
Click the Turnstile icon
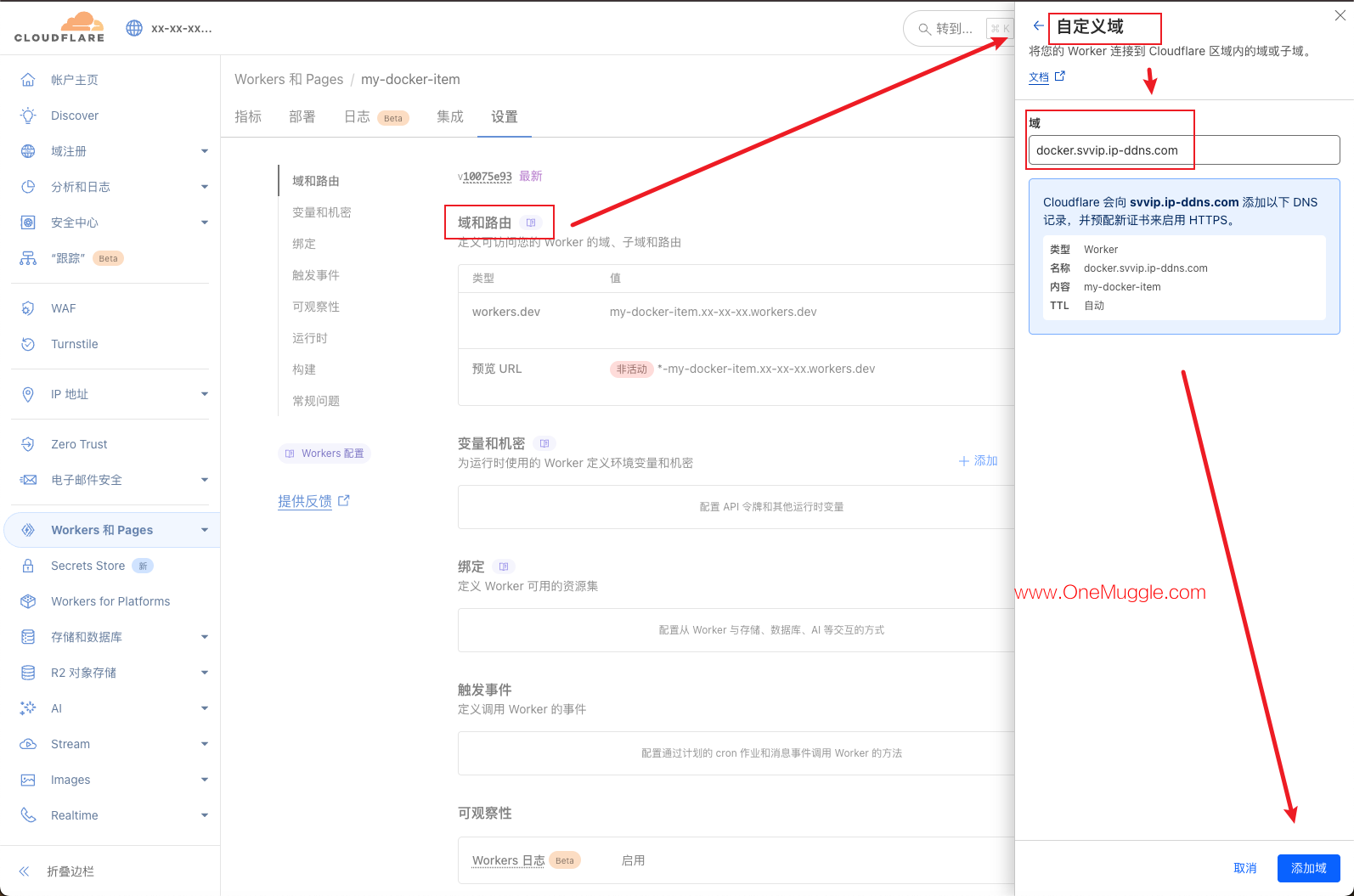[28, 344]
